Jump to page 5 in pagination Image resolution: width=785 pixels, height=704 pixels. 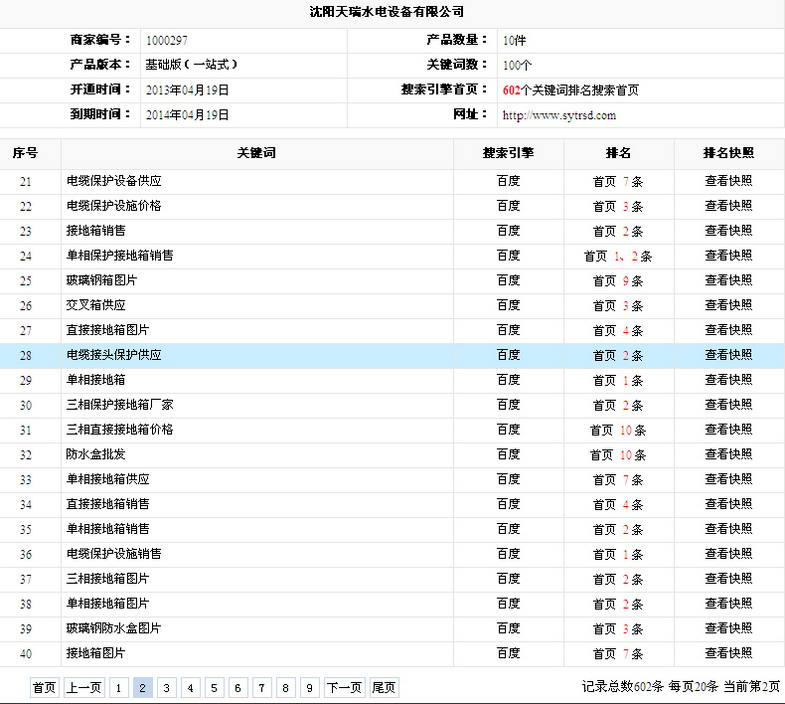pyautogui.click(x=214, y=687)
